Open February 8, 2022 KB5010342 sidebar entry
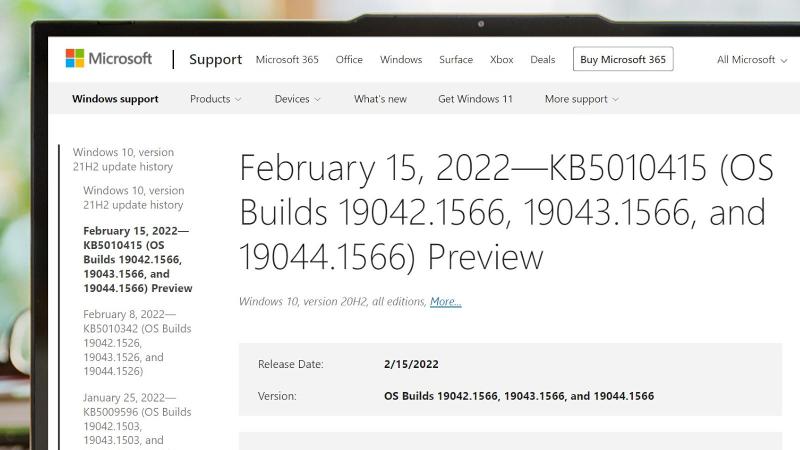 click(137, 342)
